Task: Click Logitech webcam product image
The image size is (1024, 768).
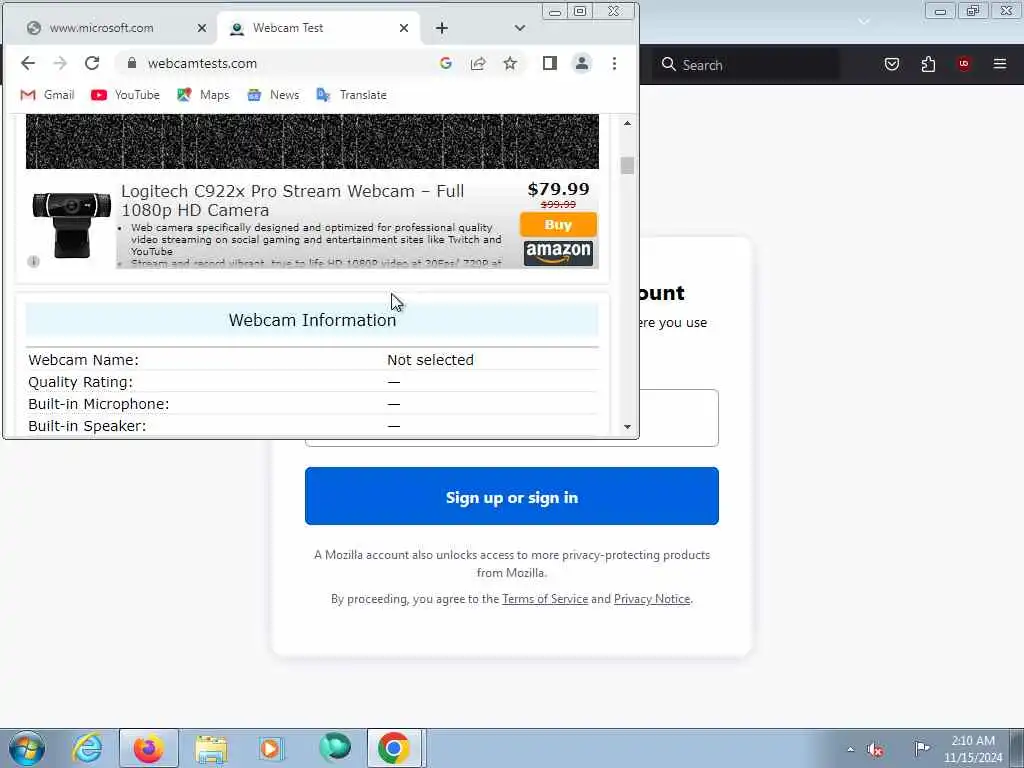Action: [72, 224]
